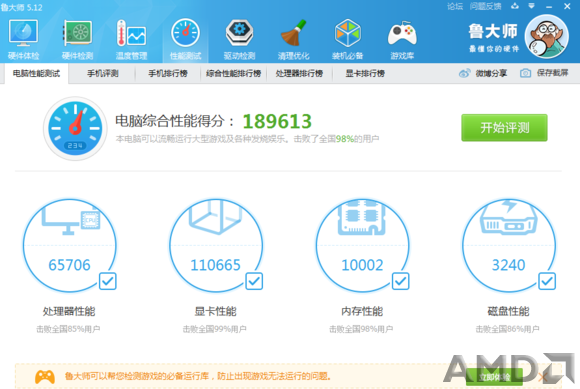Image resolution: width=580 pixels, height=389 pixels.
Task: Dismiss the notice bar with orange X
Action: pyautogui.click(x=543, y=378)
